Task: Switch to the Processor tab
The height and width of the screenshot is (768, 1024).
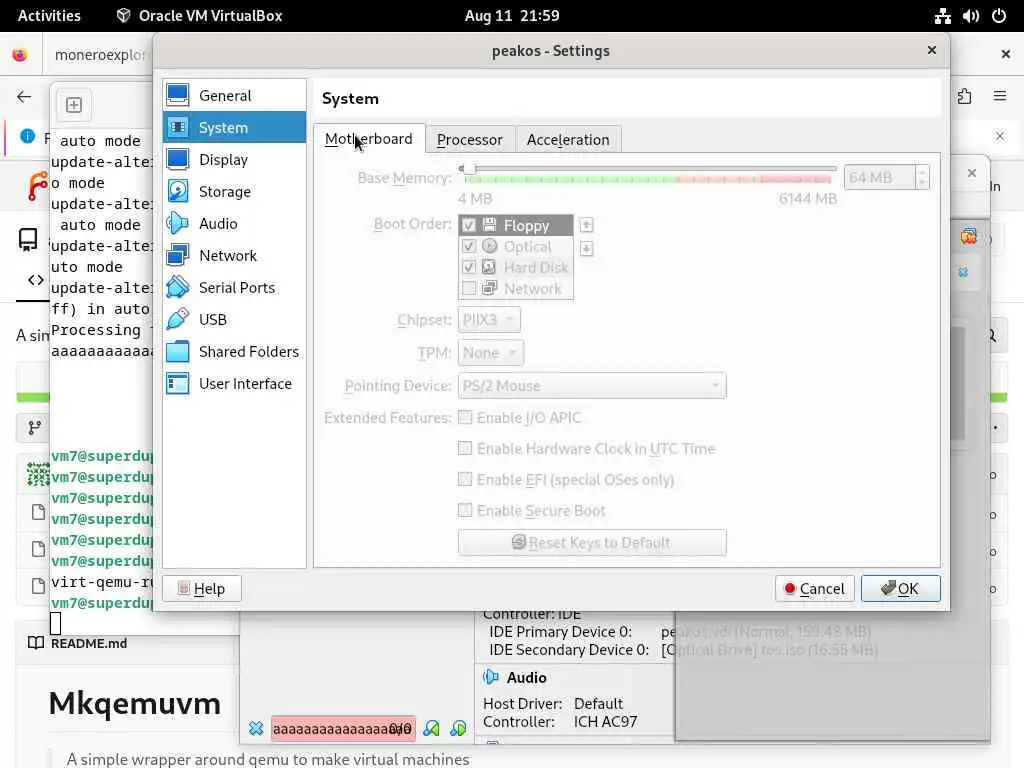Action: [470, 140]
